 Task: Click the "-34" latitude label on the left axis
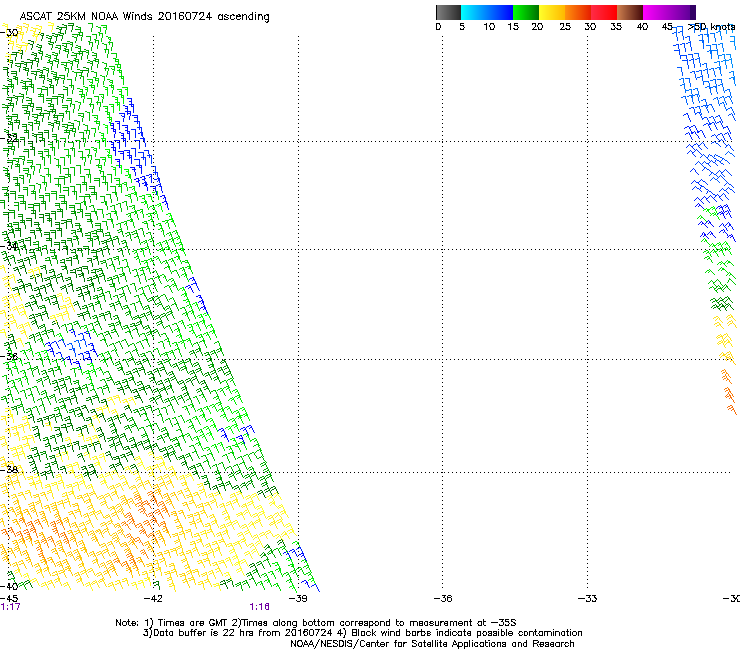[9, 246]
